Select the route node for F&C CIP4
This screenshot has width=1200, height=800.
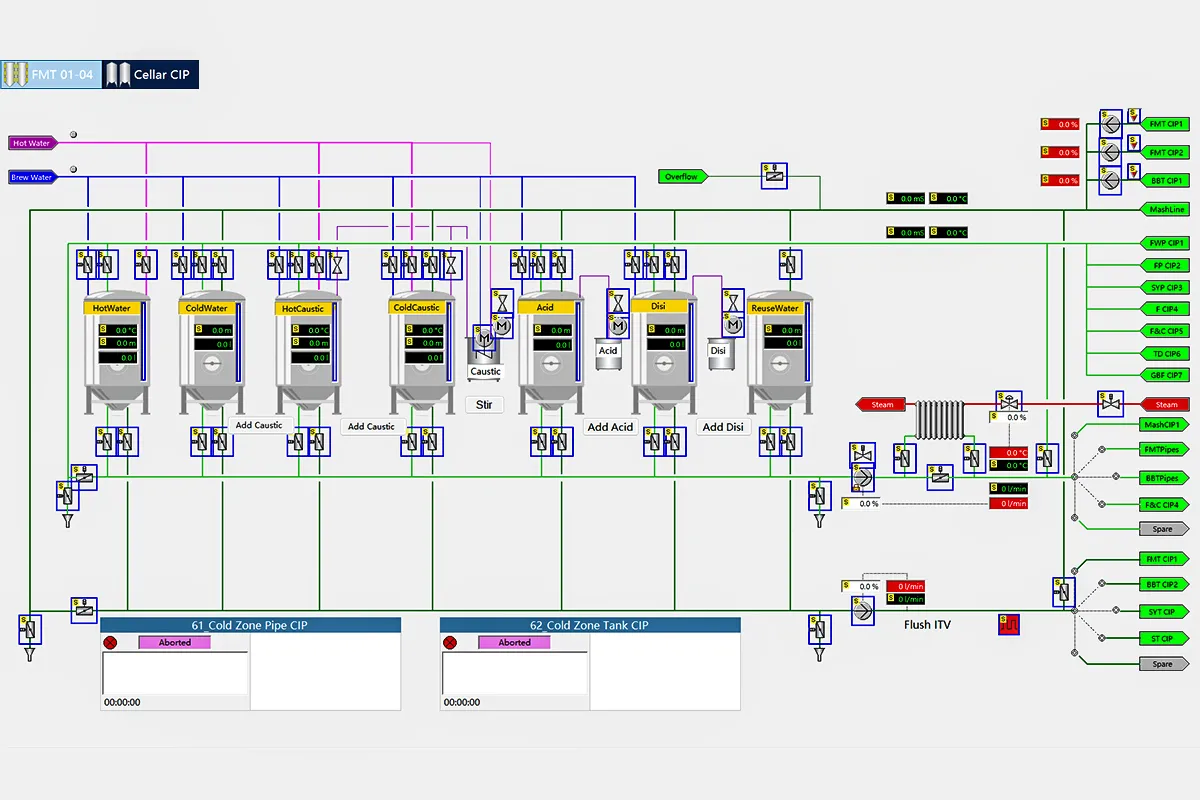point(1103,504)
